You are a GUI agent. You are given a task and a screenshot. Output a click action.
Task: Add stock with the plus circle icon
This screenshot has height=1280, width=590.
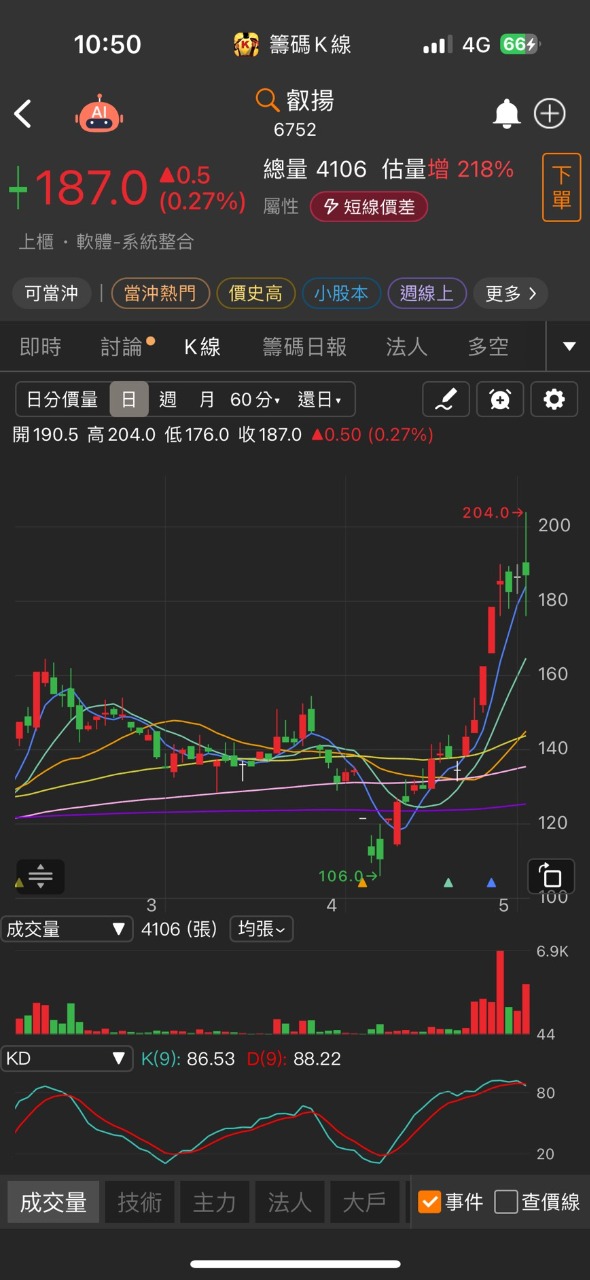coord(550,114)
